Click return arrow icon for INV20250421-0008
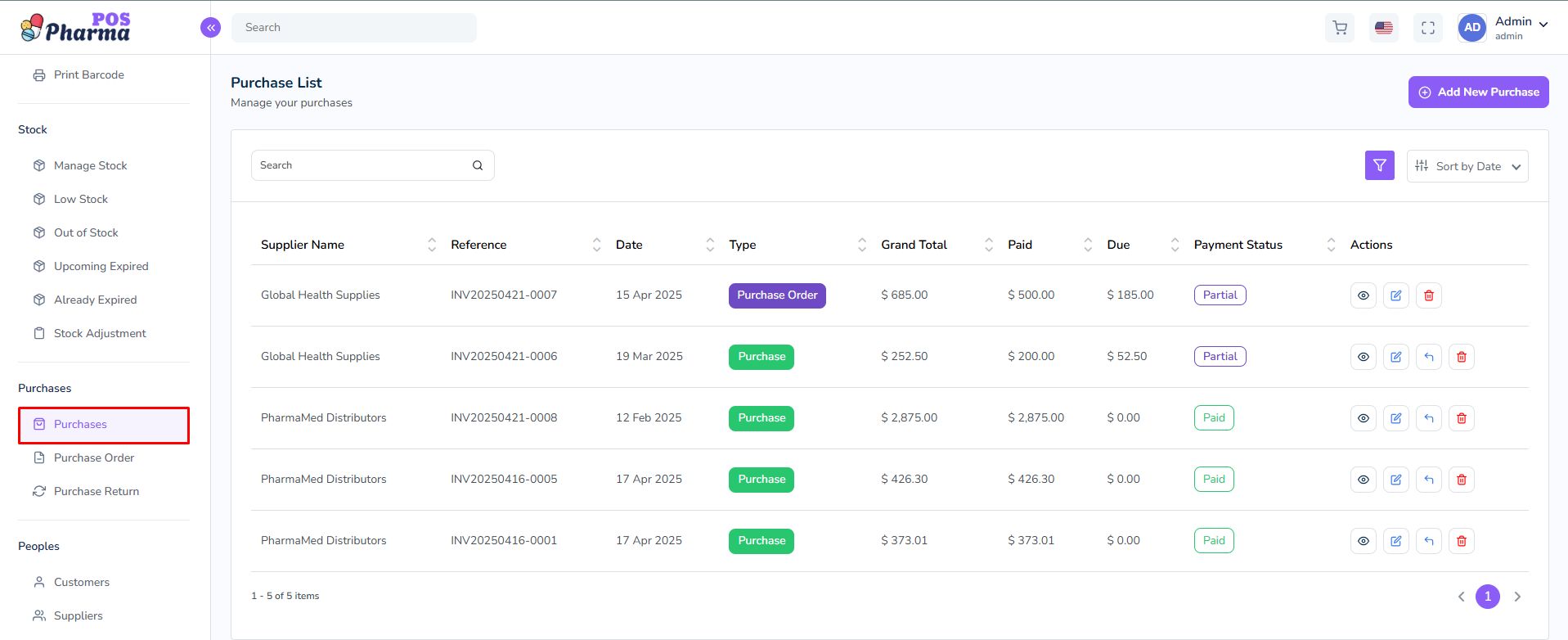The image size is (1568, 640). pos(1429,418)
